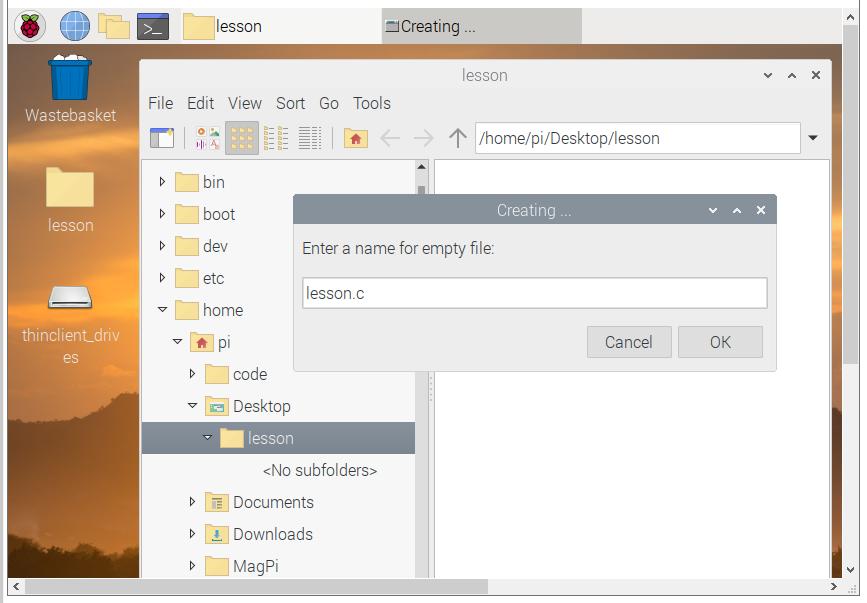Go up to the parent folder
Screen dimensions: 867x603
pos(457,138)
